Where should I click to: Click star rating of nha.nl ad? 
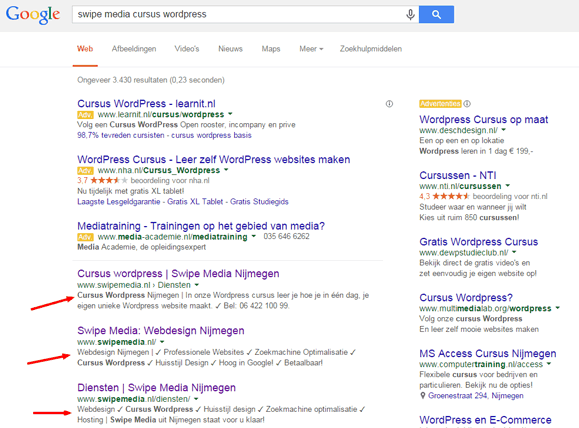coord(109,180)
